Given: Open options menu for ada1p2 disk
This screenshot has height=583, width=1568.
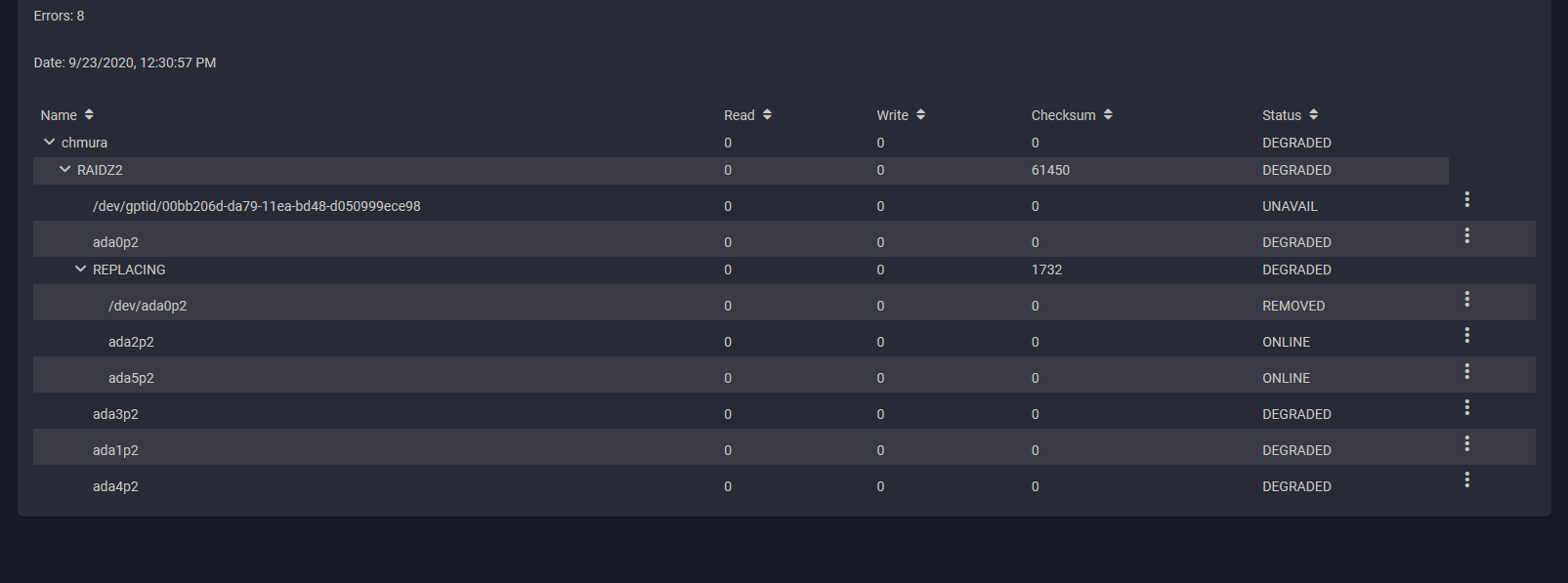Looking at the screenshot, I should pos(1466,443).
